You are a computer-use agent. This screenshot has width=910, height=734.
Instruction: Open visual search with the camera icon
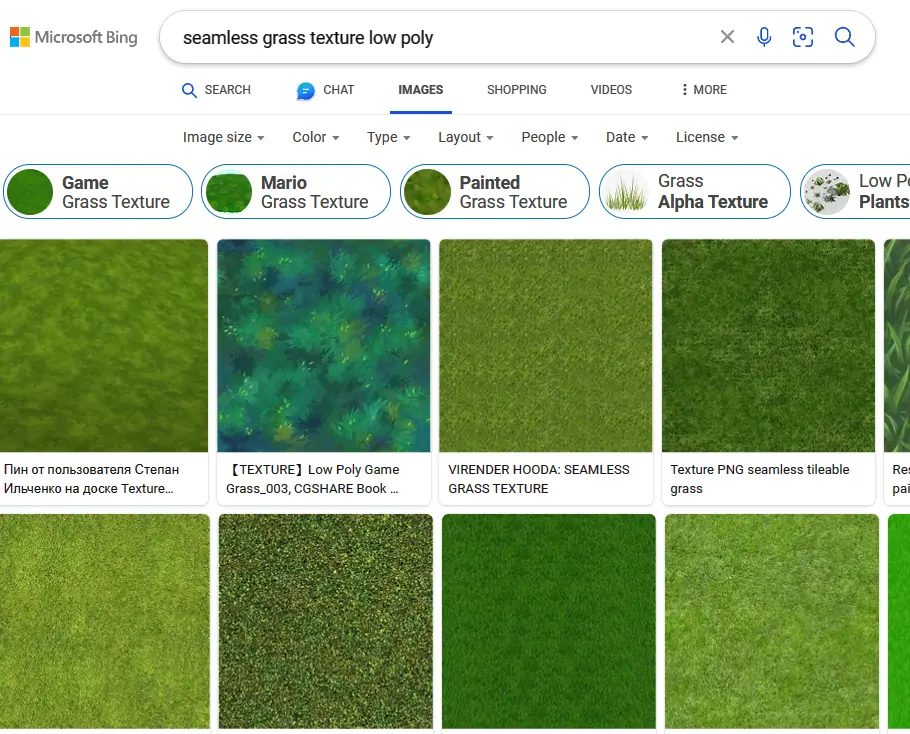tap(803, 36)
